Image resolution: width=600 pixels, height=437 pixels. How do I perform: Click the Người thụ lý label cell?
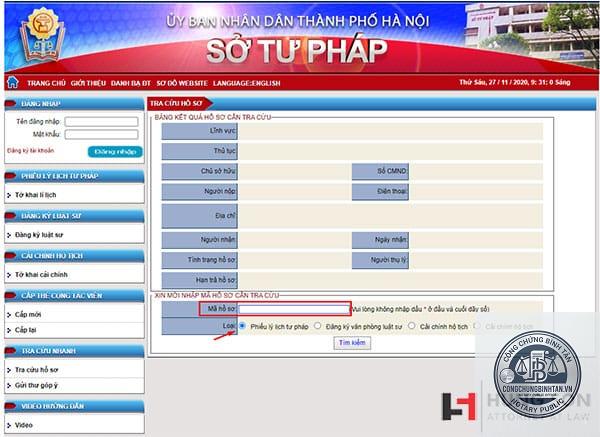point(380,260)
